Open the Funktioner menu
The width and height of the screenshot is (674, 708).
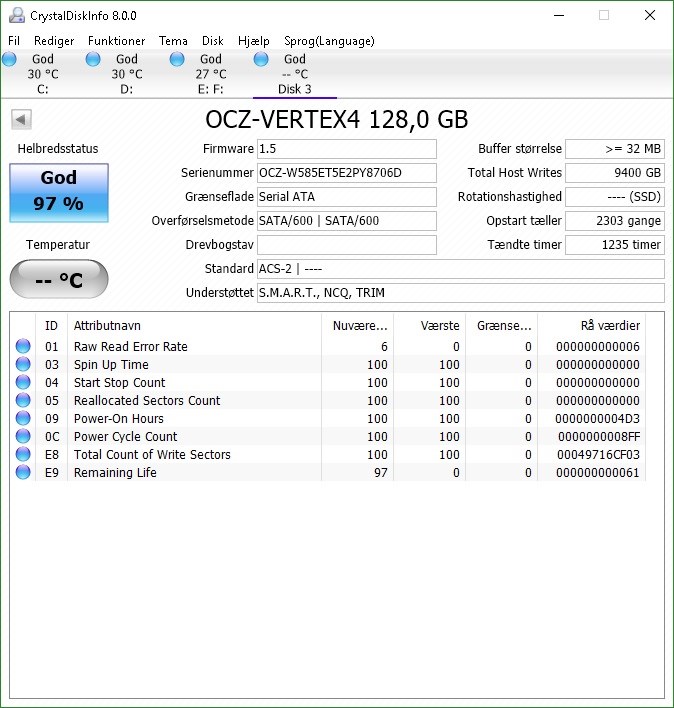[116, 41]
